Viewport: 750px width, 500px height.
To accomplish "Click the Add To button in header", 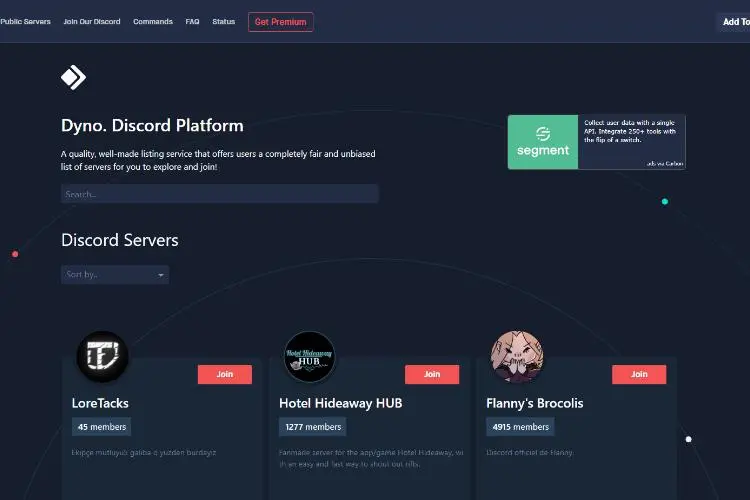I will pyautogui.click(x=735, y=22).
